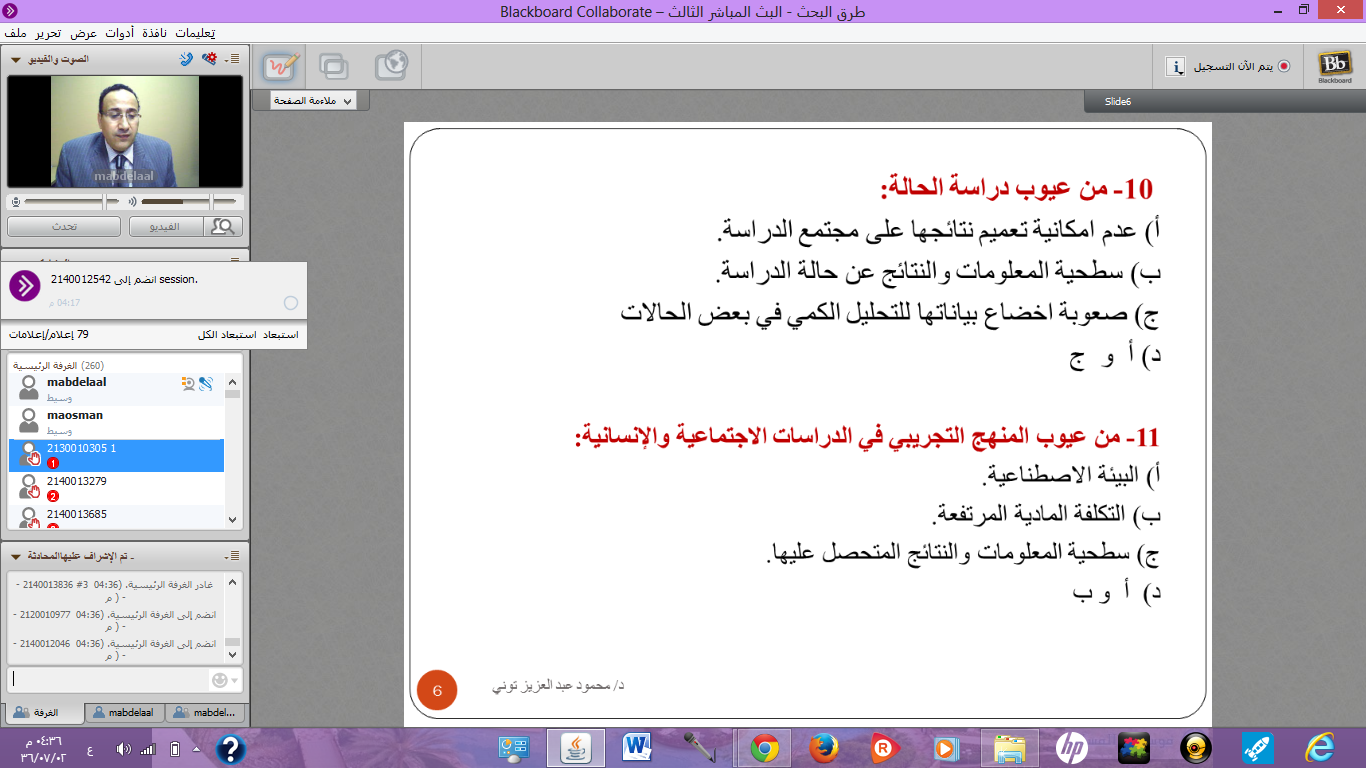This screenshot has height=768, width=1366.
Task: Open the Tools (أدوات) menu
Action: (x=119, y=33)
